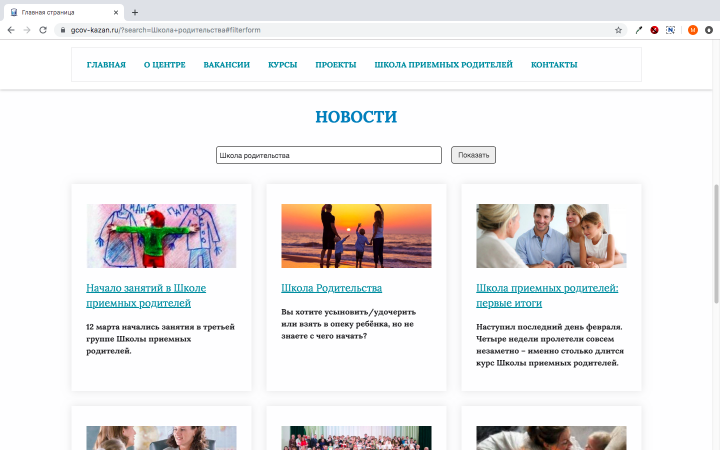Click the НОВОСТИ heading
This screenshot has height=450, width=720.
pos(356,117)
